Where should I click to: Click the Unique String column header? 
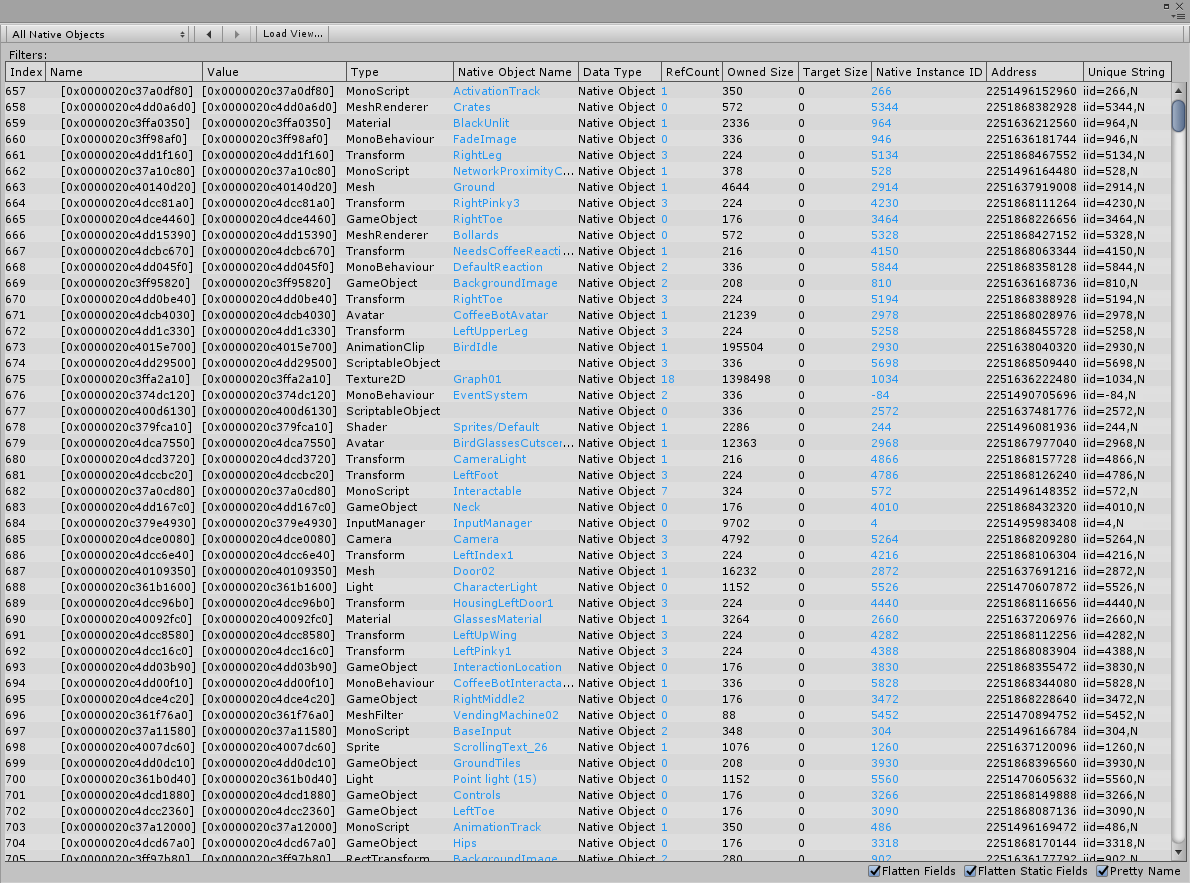(x=1126, y=71)
